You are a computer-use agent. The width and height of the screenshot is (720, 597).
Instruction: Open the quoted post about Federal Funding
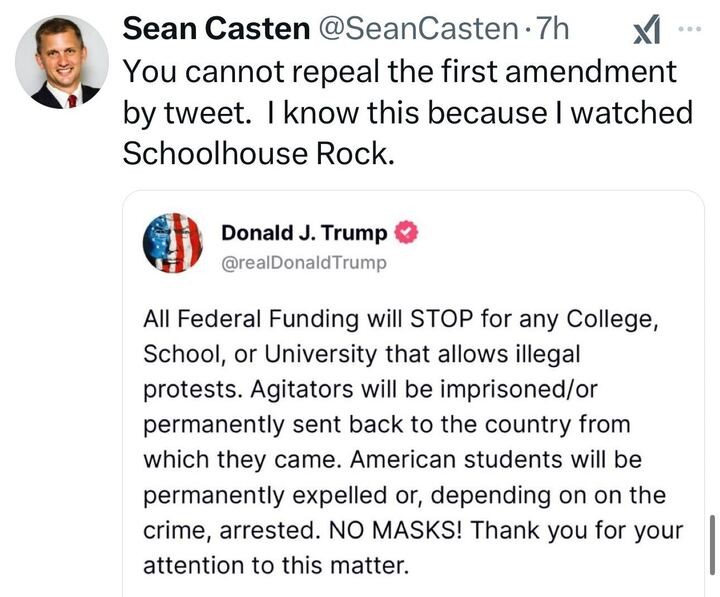tap(413, 394)
